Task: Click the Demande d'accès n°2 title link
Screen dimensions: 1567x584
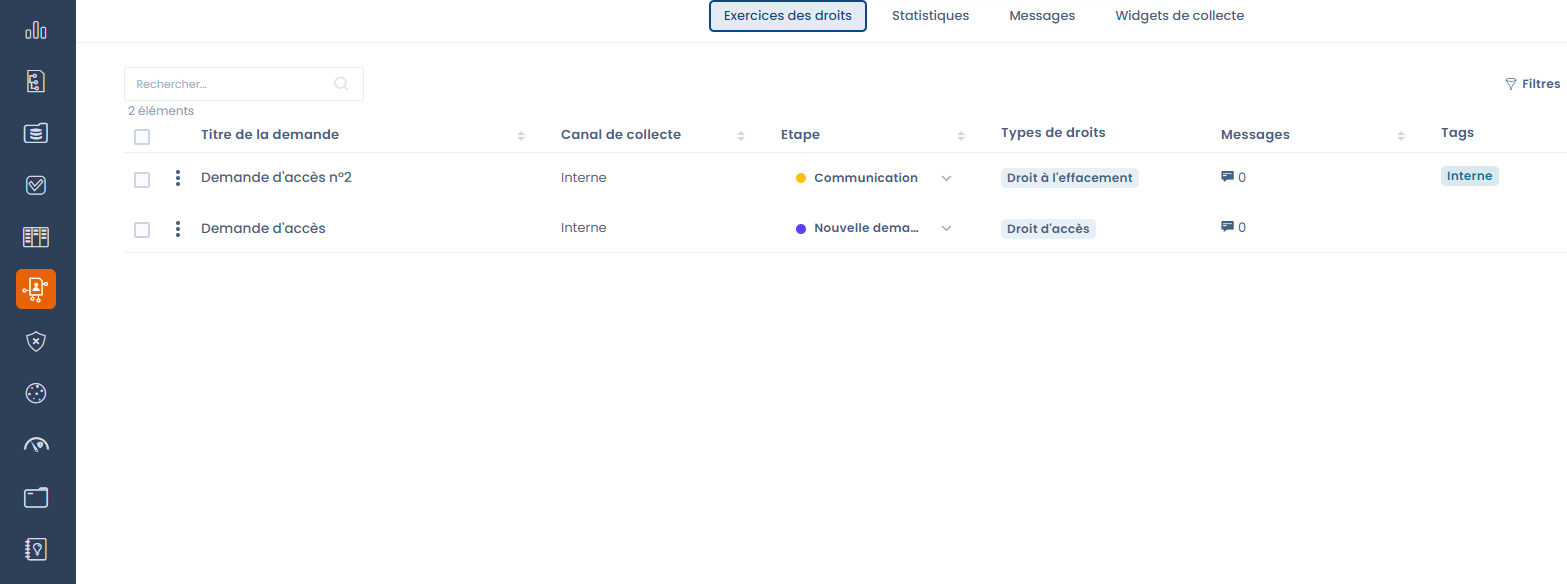Action: click(x=276, y=178)
